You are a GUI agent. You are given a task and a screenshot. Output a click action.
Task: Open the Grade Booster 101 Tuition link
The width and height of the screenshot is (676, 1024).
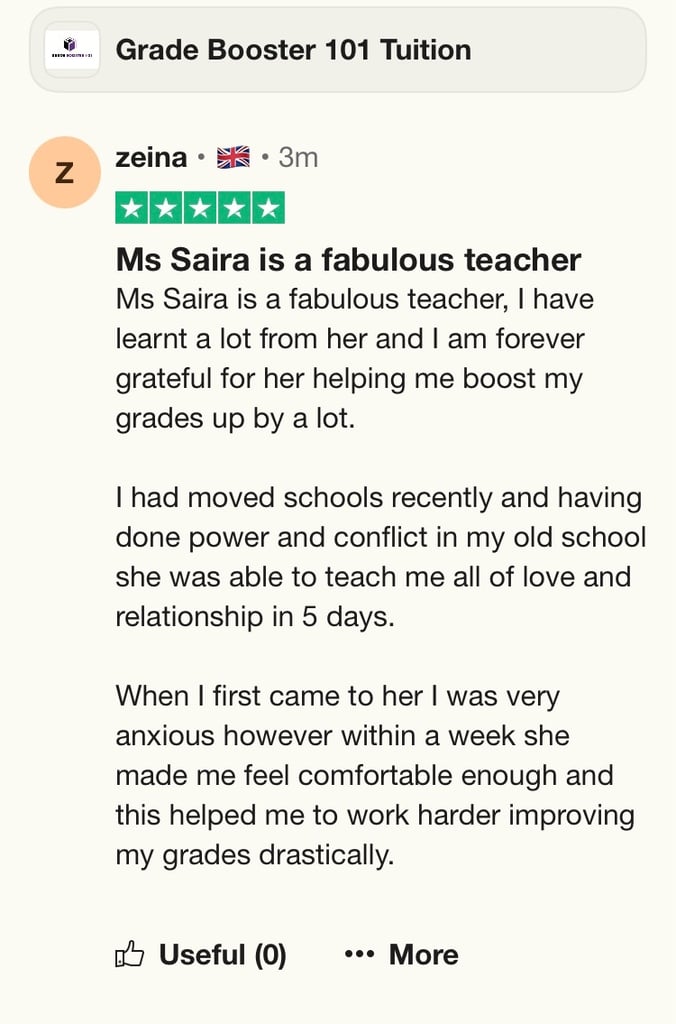coord(293,49)
